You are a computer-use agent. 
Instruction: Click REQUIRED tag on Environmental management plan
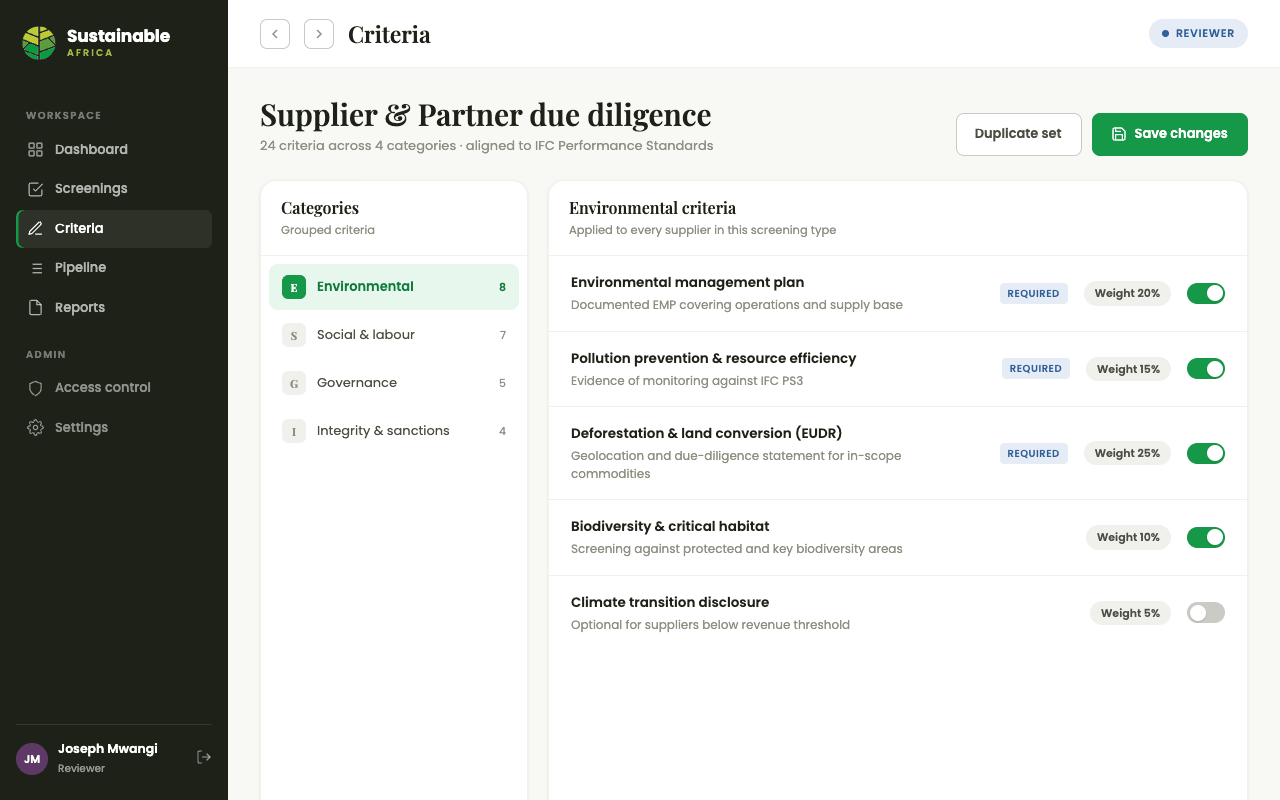pyautogui.click(x=1033, y=293)
